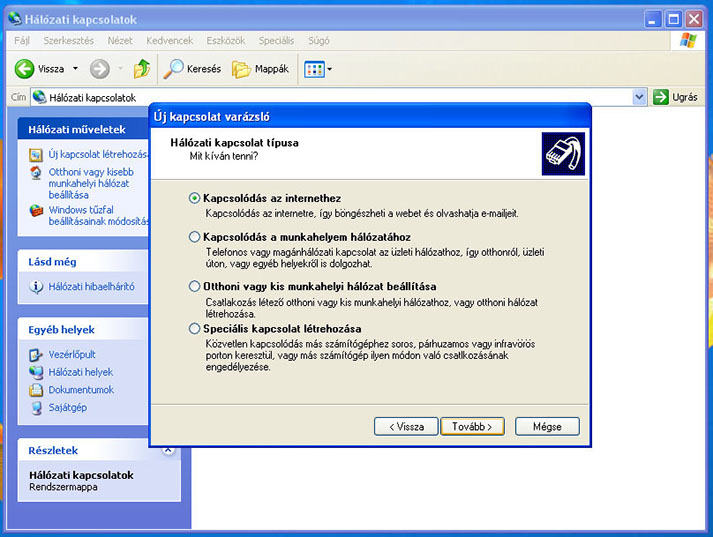Open the Súgó menu
The image size is (713, 537).
click(319, 41)
